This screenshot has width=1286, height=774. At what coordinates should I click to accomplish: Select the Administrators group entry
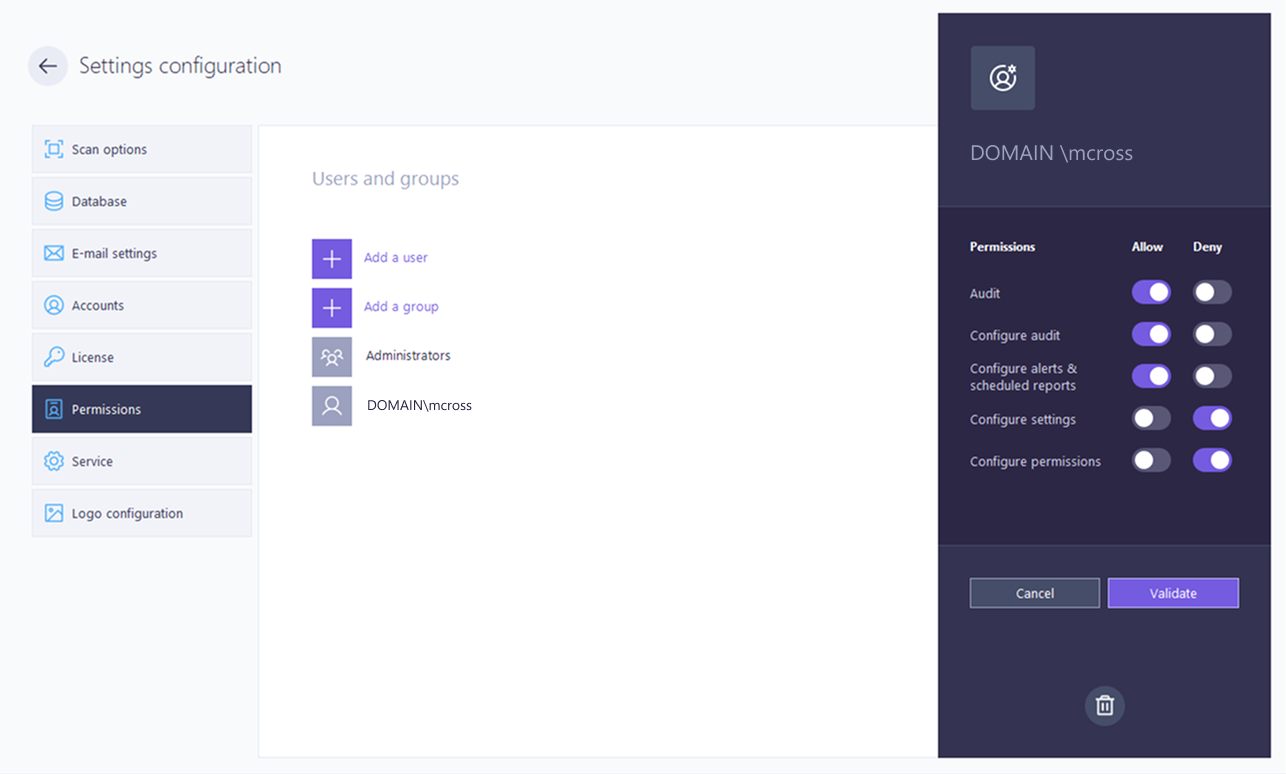pyautogui.click(x=408, y=356)
